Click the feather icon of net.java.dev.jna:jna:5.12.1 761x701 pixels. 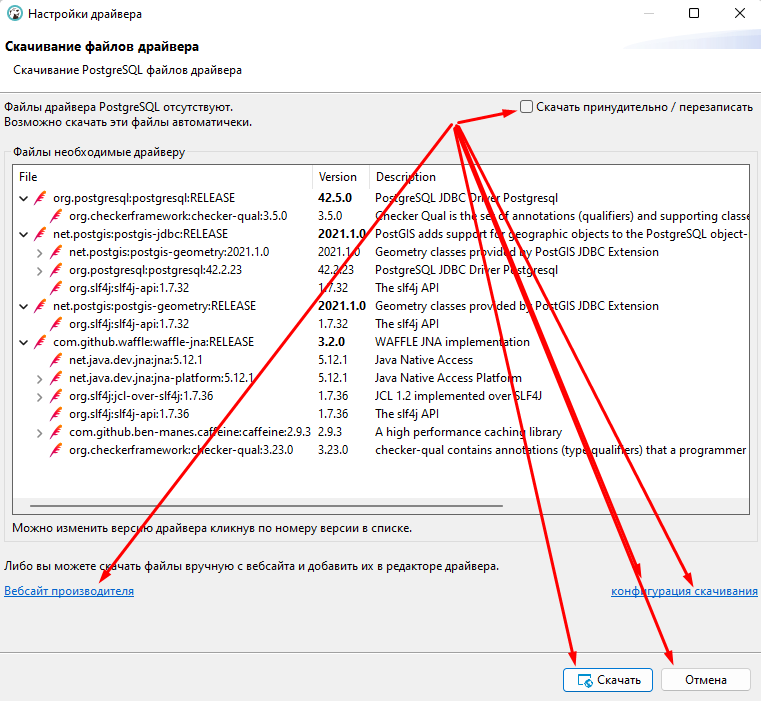pyautogui.click(x=56, y=360)
